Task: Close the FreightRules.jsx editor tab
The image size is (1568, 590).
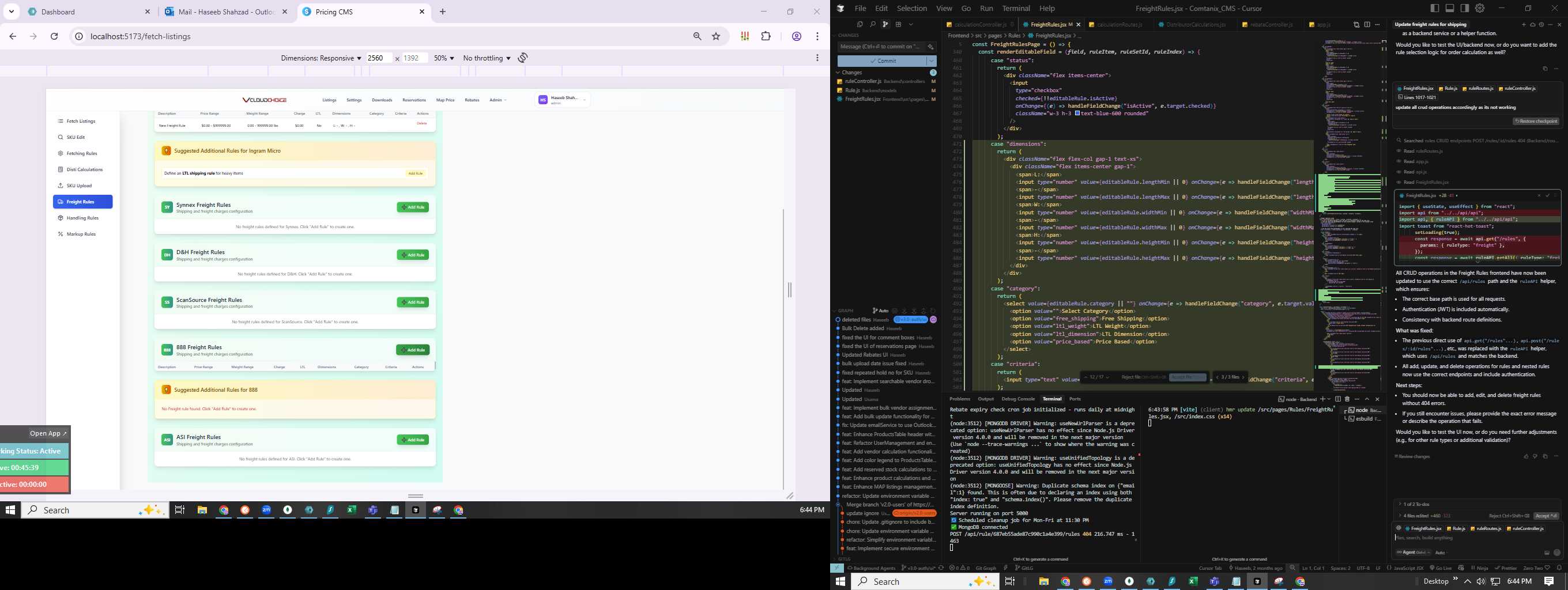Action: pos(1079,25)
